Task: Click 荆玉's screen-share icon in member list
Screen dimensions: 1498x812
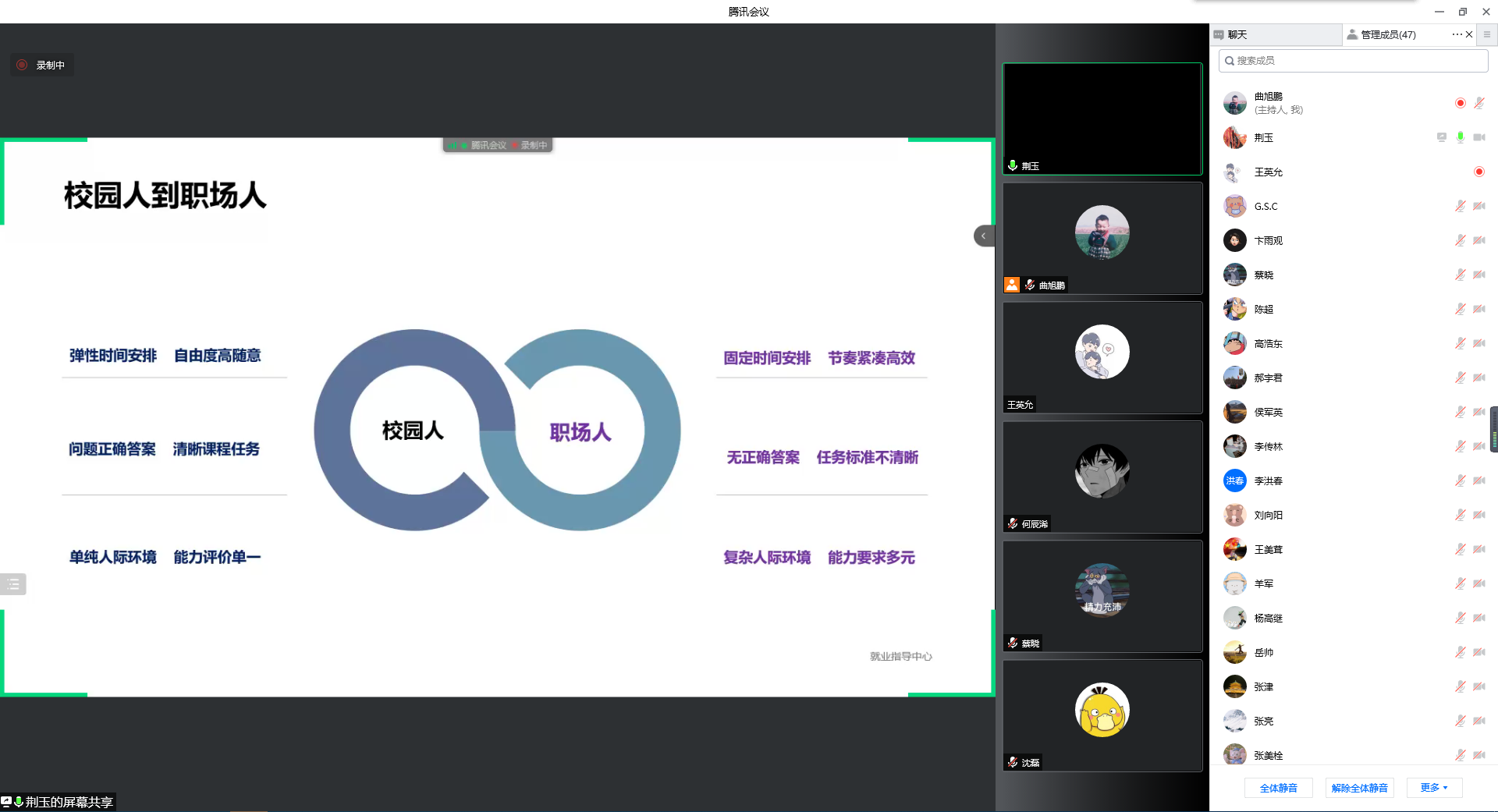Action: 1441,137
